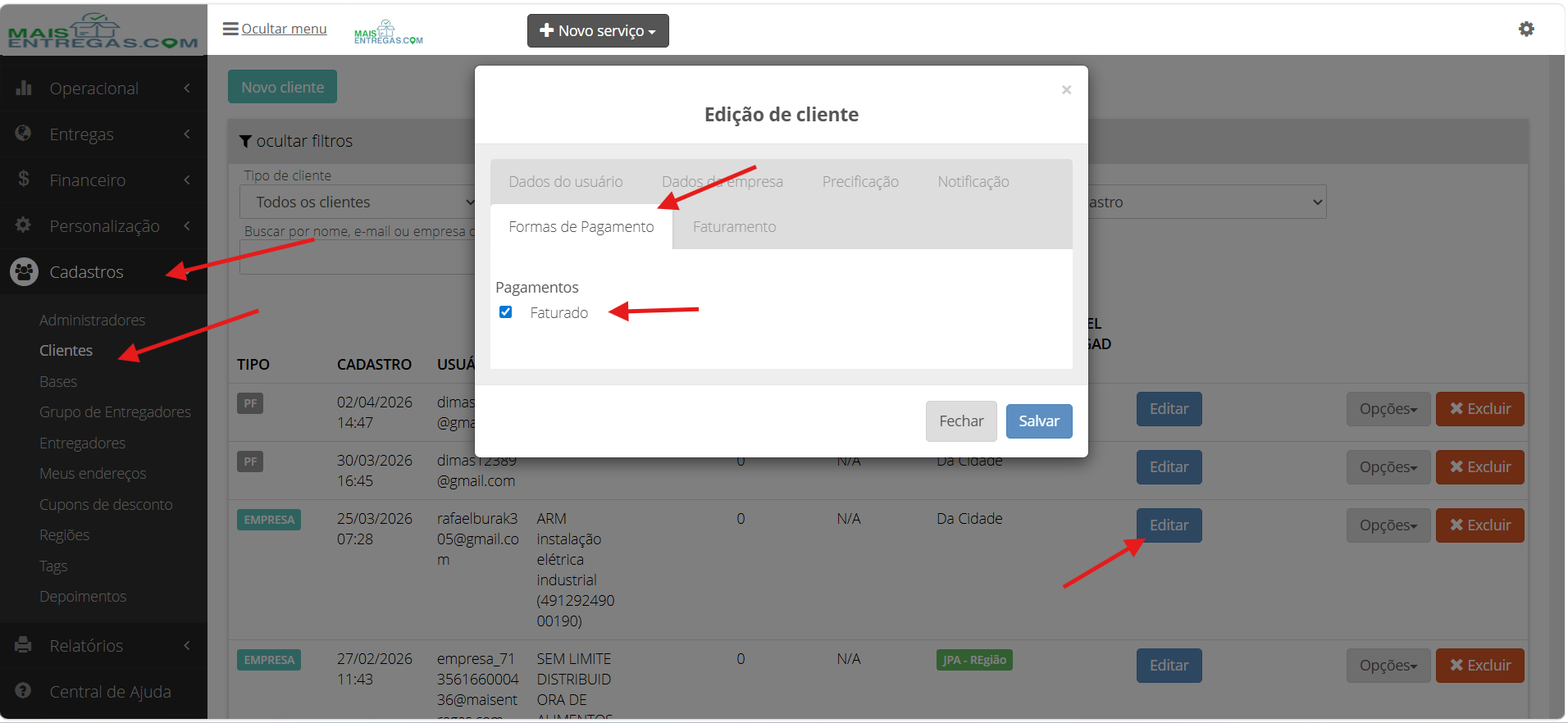Click the Entregas globe icon

point(24,134)
